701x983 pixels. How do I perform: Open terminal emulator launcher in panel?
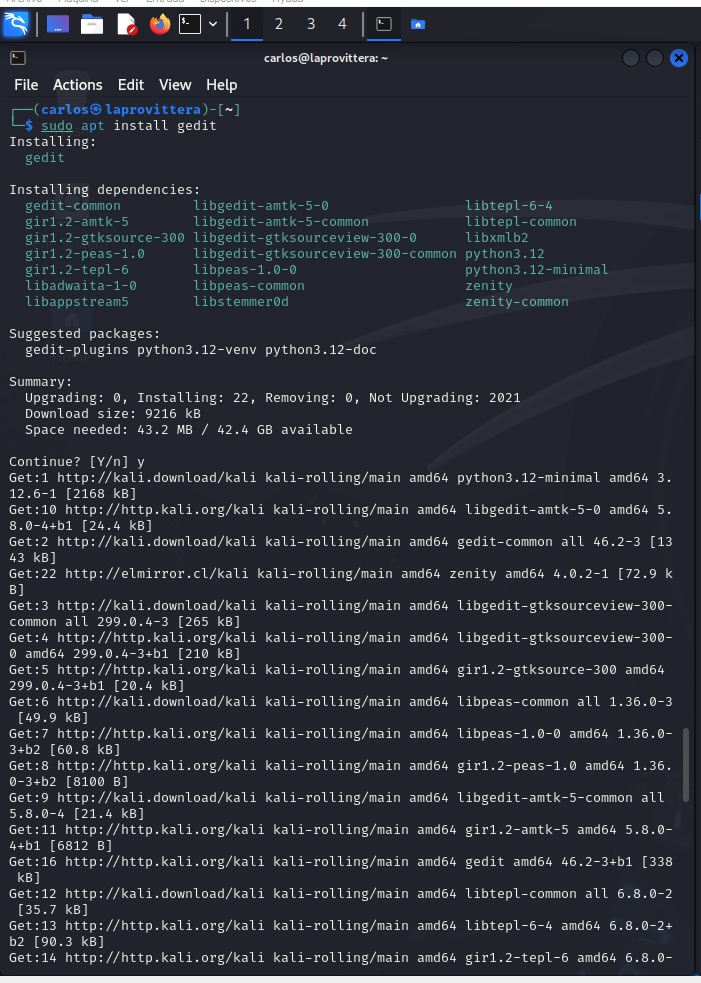[x=189, y=24]
